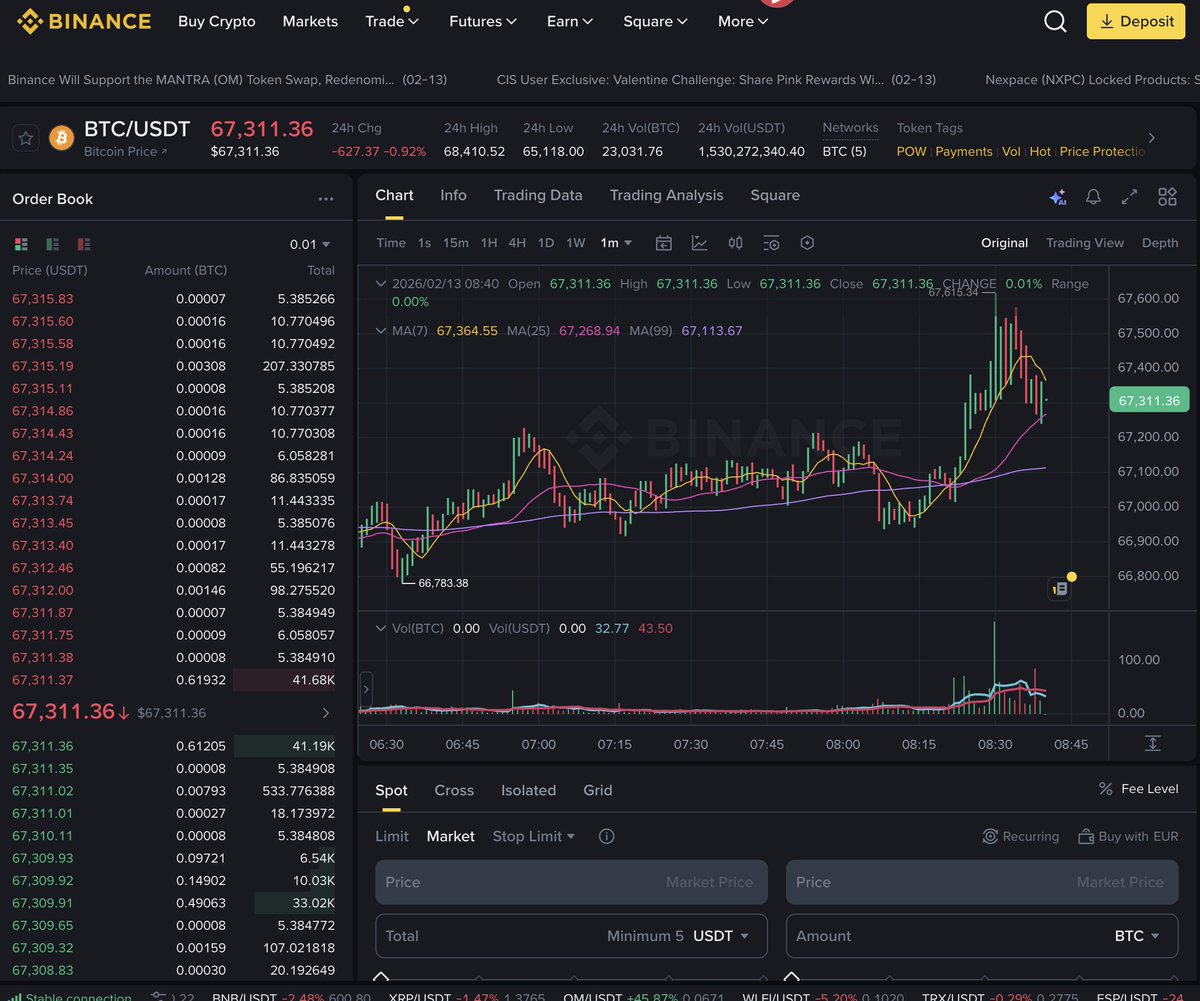
Task: Click the chart order marker icon
Action: tap(1060, 589)
